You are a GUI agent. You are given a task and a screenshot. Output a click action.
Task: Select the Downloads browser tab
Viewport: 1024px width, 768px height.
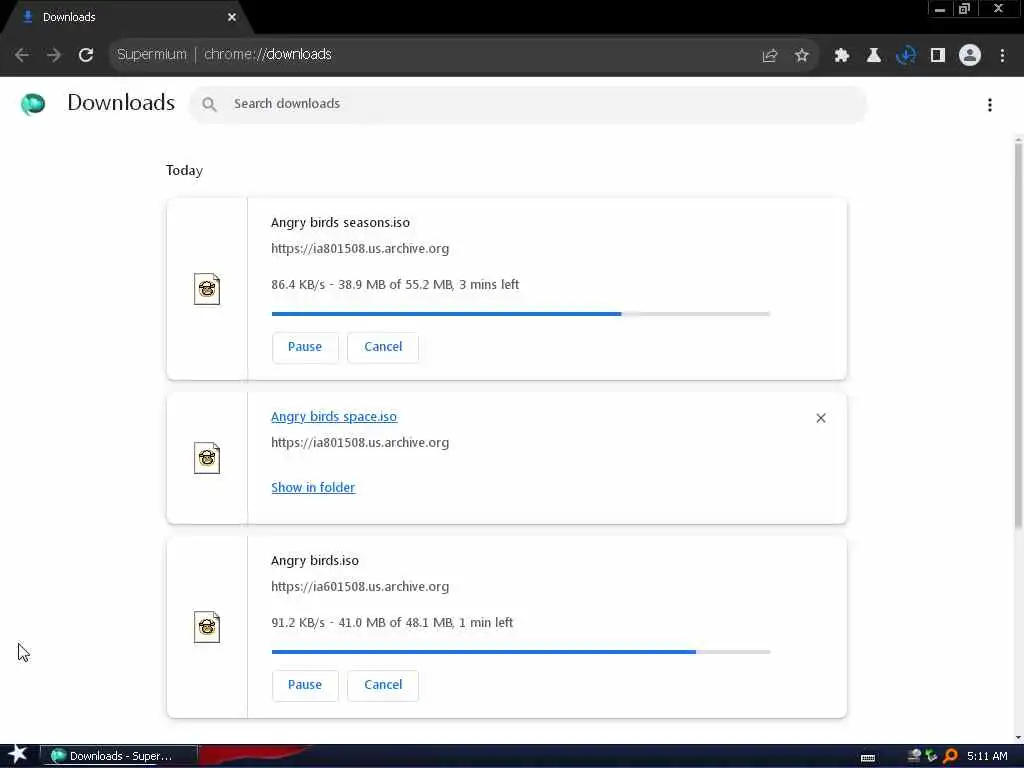(x=124, y=17)
